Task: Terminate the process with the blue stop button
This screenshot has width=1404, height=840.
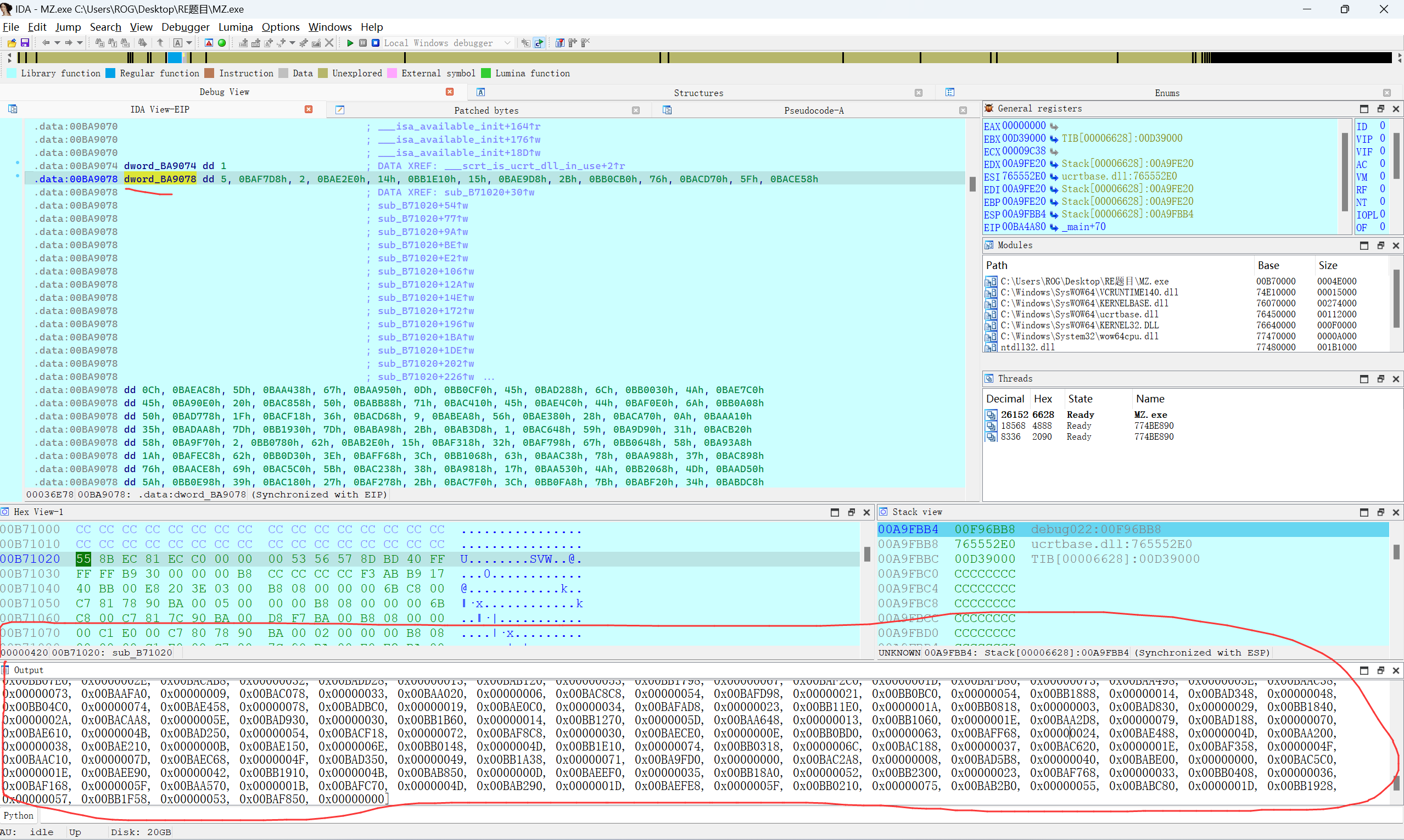Action: point(376,43)
